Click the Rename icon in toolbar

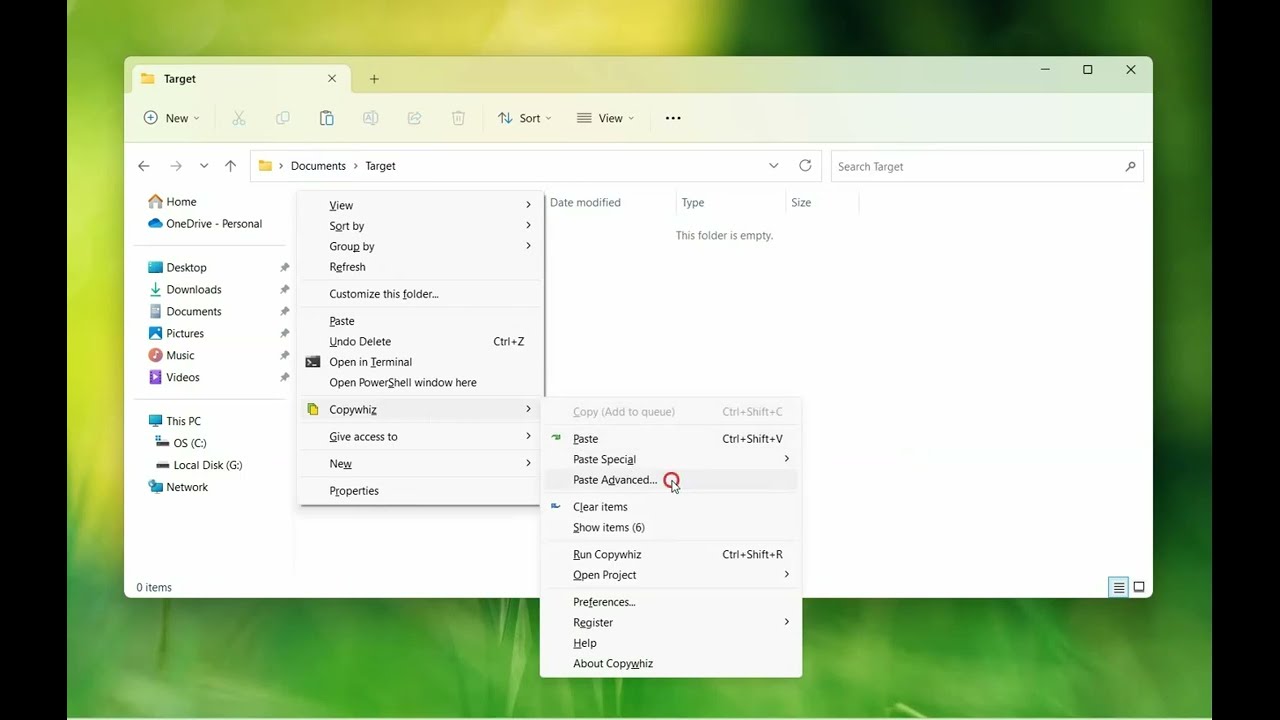(x=371, y=118)
